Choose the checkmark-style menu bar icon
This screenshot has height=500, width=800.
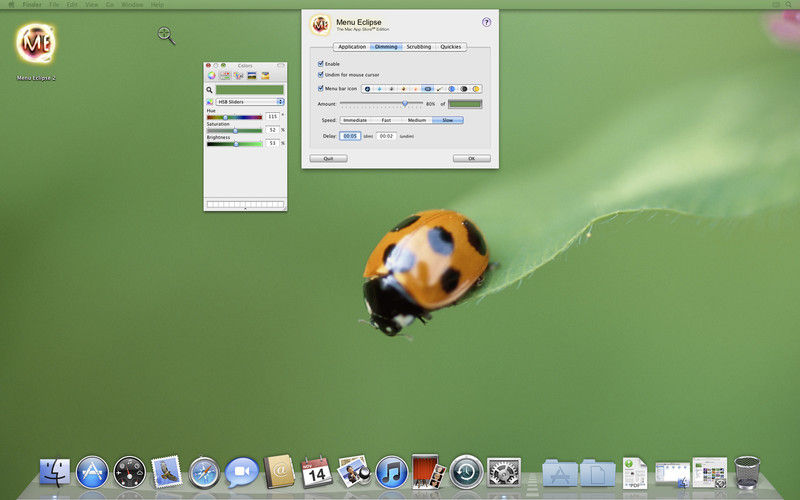(440, 89)
